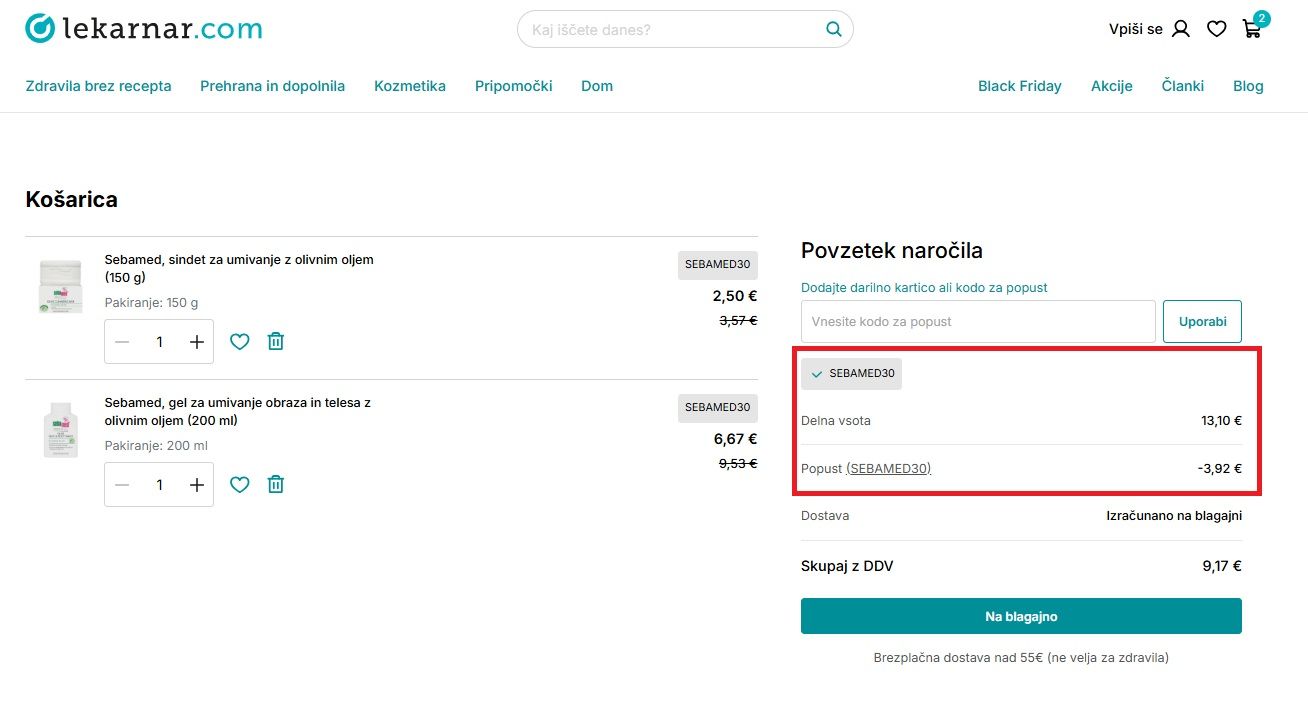Open the Kozmetika category menu
This screenshot has height=702, width=1308.
click(410, 86)
